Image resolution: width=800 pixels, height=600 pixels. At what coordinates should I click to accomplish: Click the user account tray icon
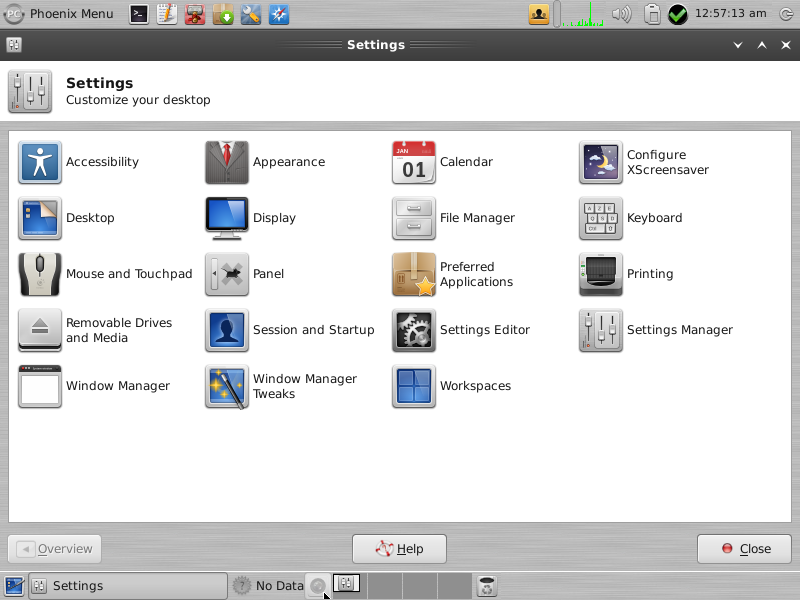pyautogui.click(x=539, y=14)
